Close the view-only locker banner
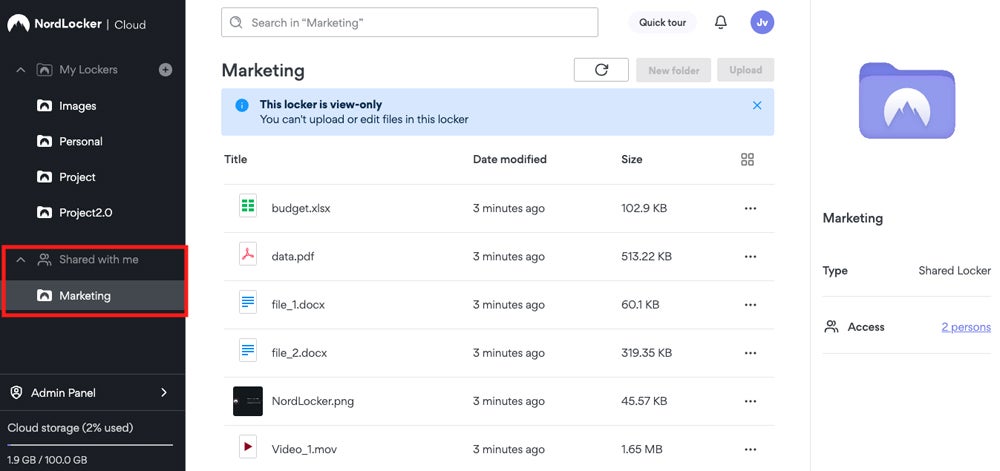 point(757,105)
